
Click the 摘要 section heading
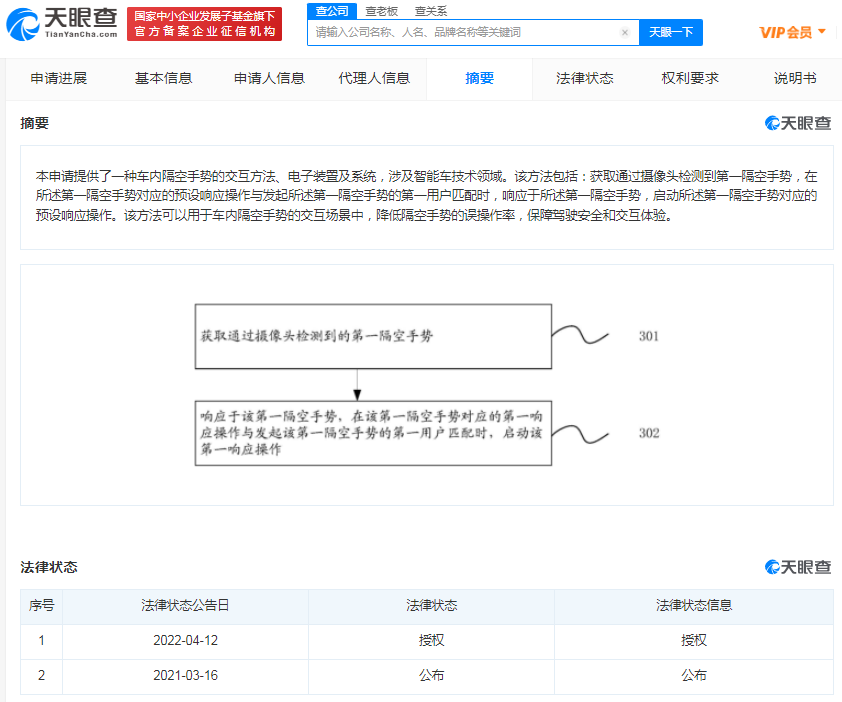coord(34,124)
